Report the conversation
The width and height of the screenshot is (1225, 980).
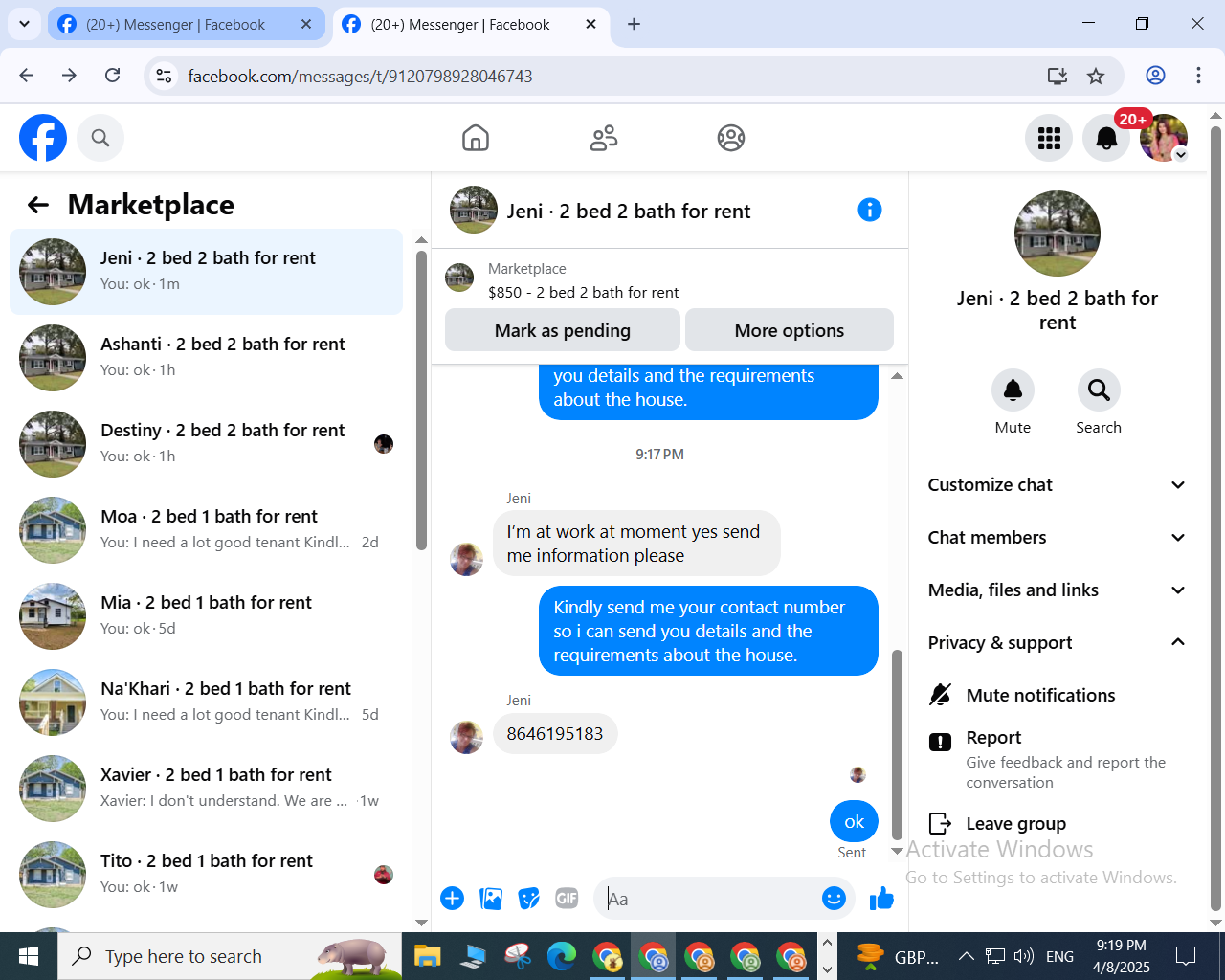coord(1058,758)
